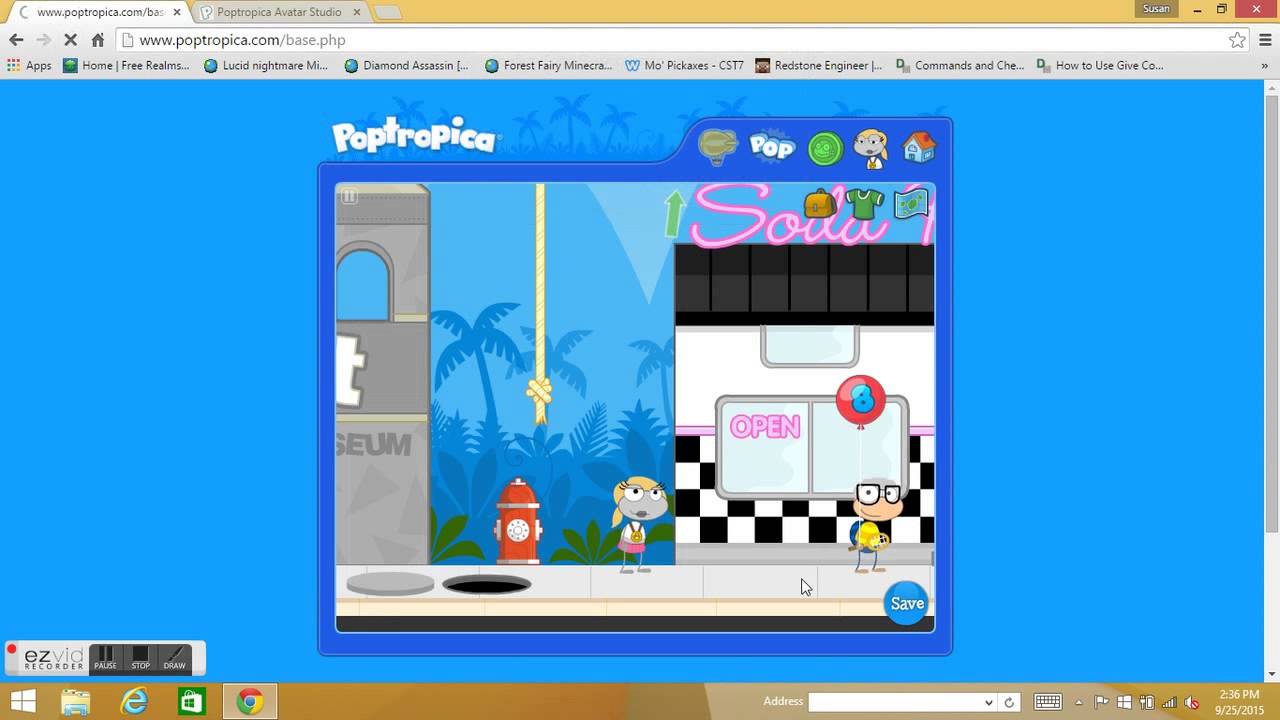Open the touch keyboard icon
The width and height of the screenshot is (1280, 720).
tap(1048, 702)
